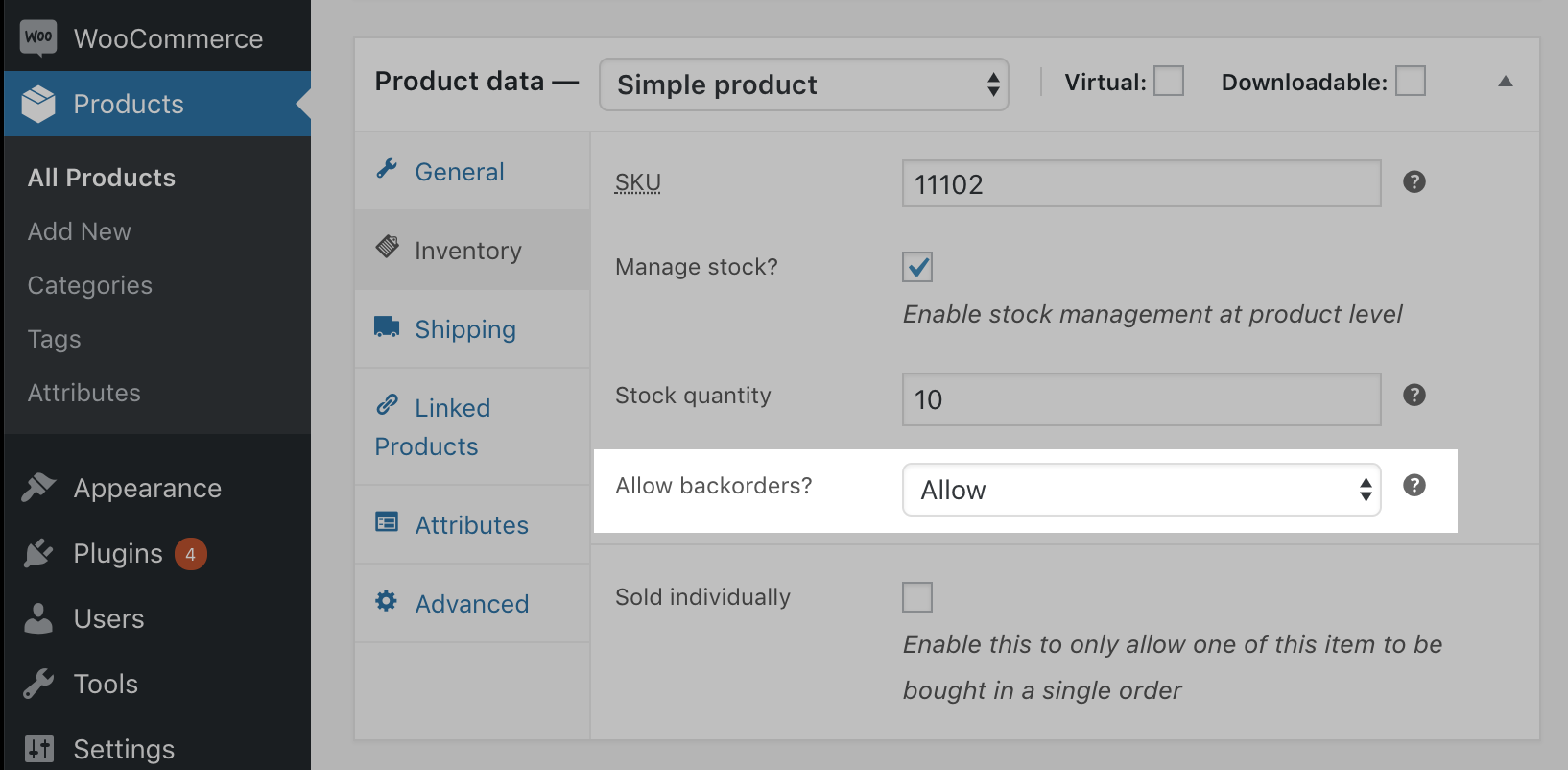1568x770 pixels.
Task: Click the SKU input field
Action: point(1141,183)
